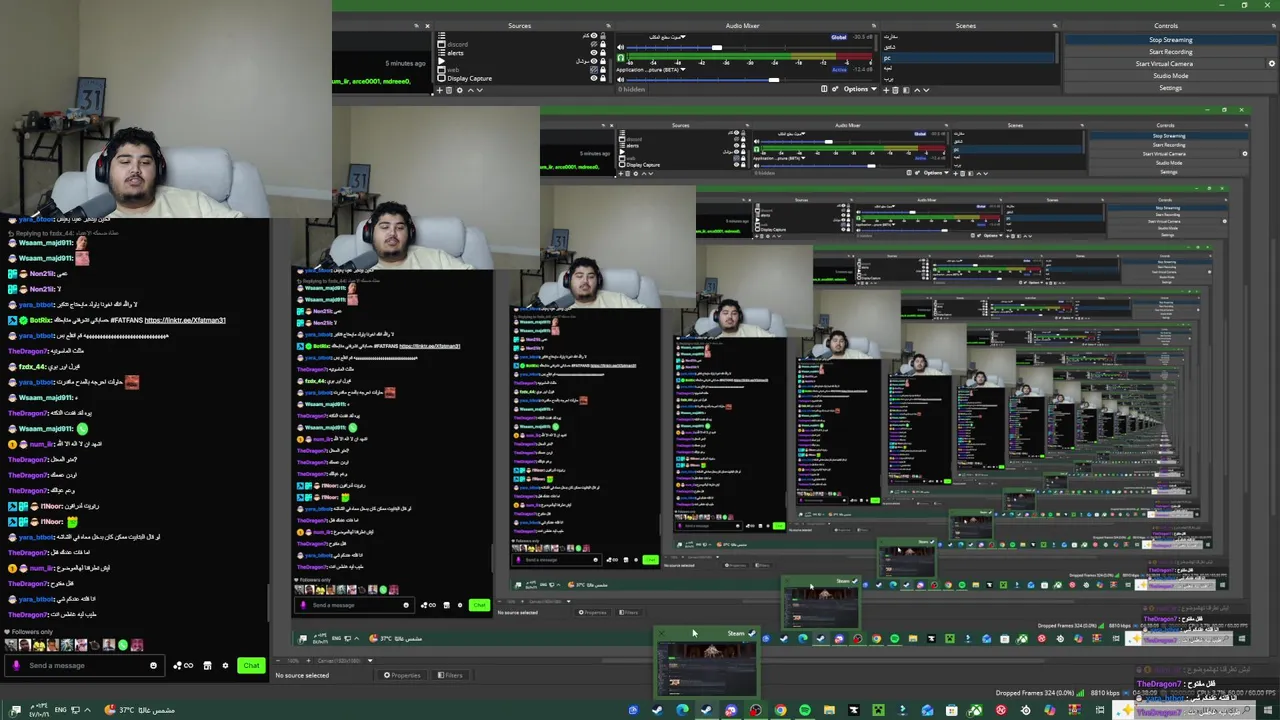Move scene down in main OBS Scenes toolbar
Screen dimensions: 1280x720
pos(926,90)
